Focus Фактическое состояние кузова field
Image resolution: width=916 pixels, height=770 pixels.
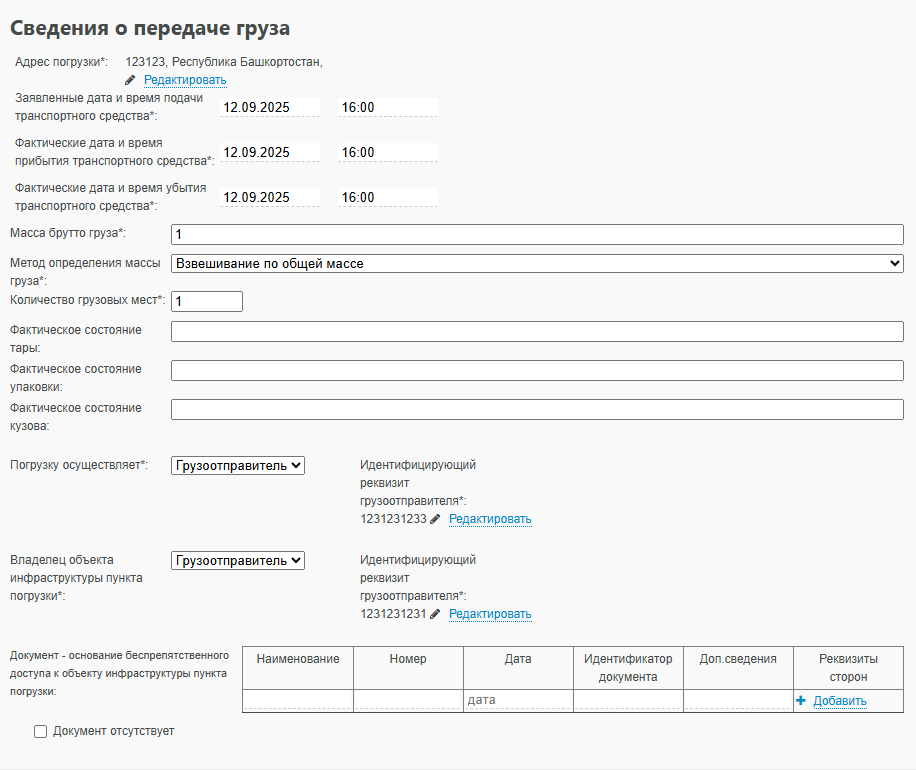point(537,410)
